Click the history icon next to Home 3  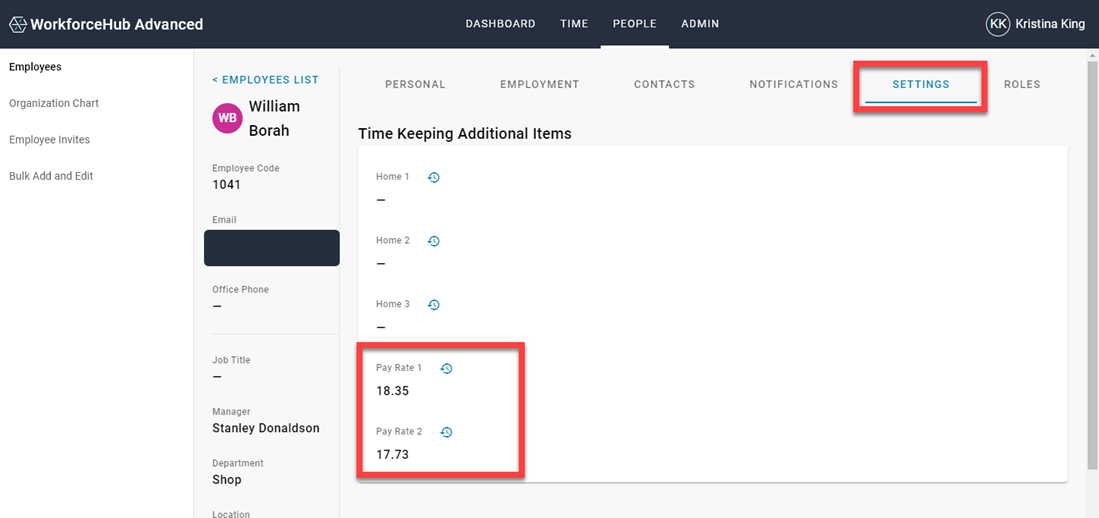434,305
